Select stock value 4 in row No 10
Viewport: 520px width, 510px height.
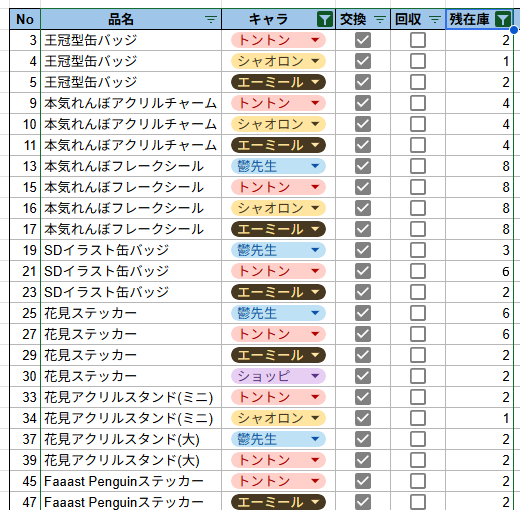click(x=479, y=124)
